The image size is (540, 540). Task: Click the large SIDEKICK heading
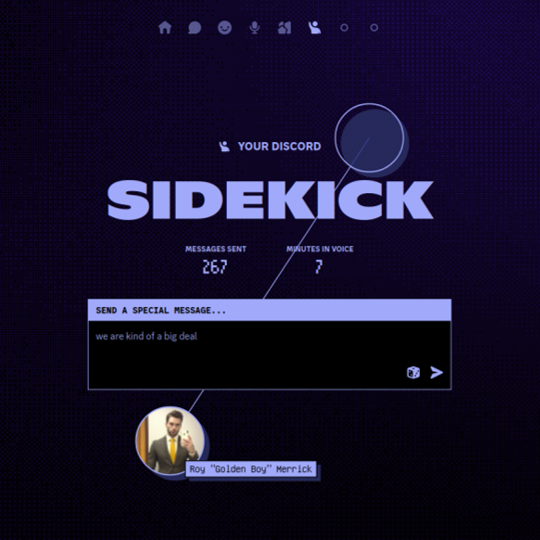coord(270,200)
